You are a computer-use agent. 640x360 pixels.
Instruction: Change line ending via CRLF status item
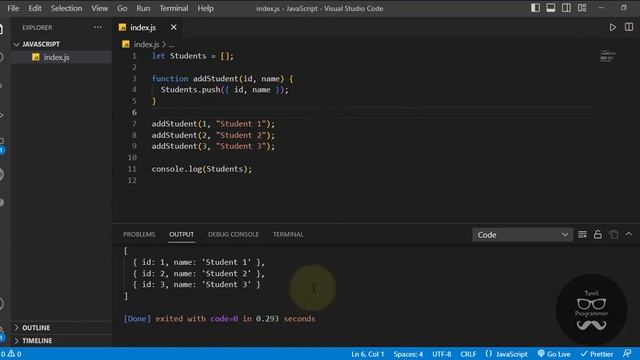468,354
